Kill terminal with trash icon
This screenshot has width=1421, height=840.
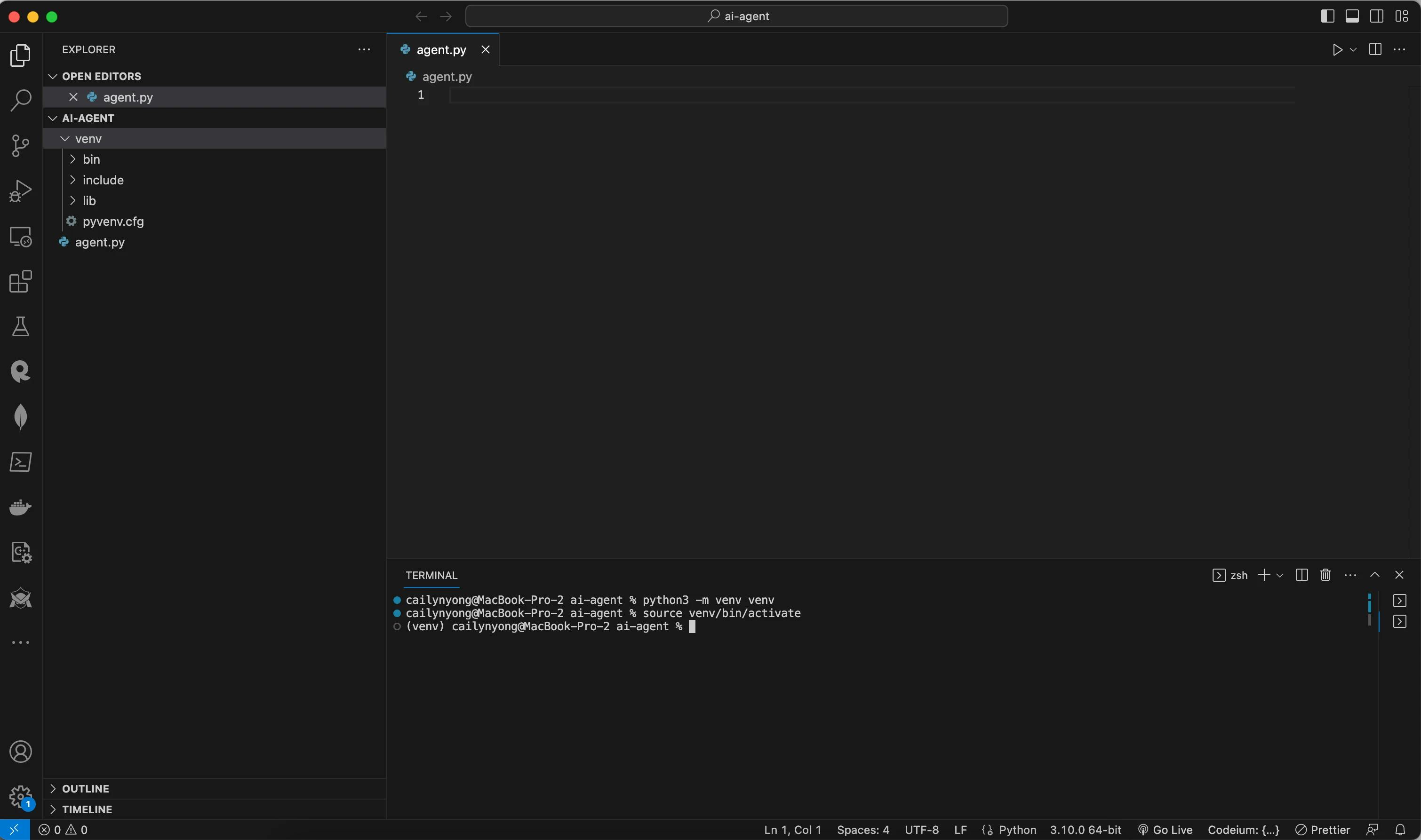1325,575
